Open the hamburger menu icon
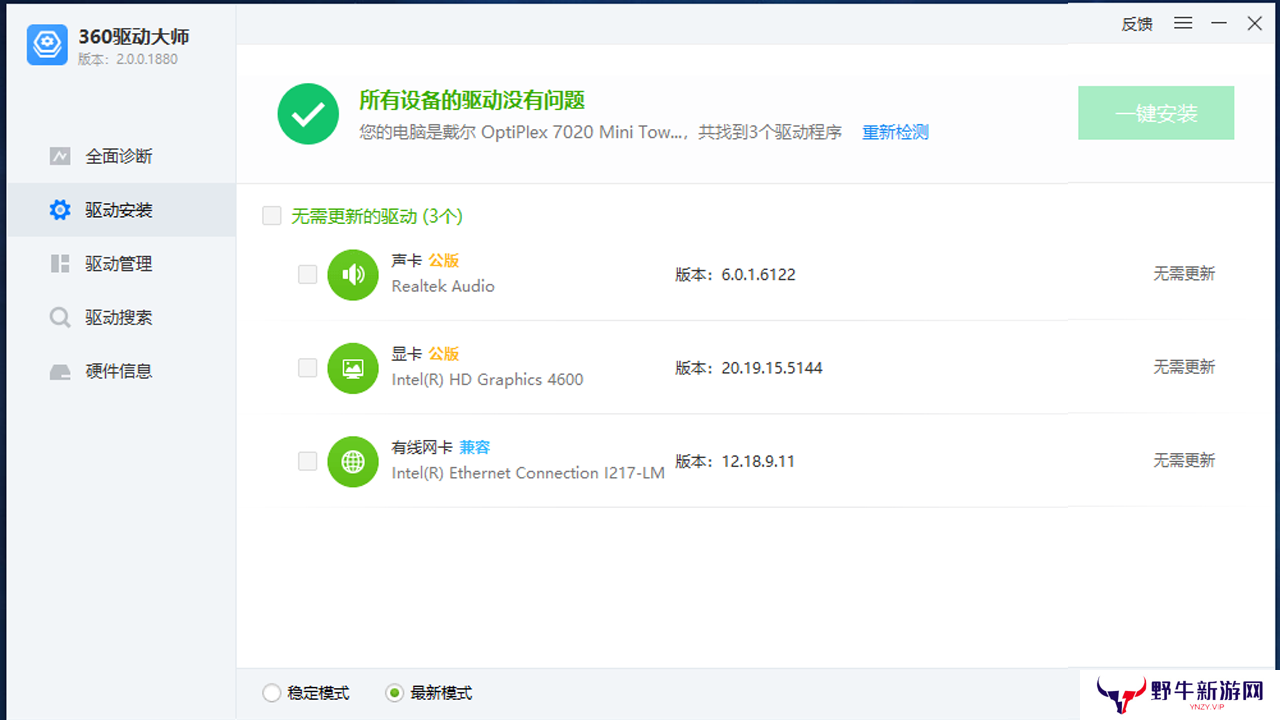 pos(1183,23)
